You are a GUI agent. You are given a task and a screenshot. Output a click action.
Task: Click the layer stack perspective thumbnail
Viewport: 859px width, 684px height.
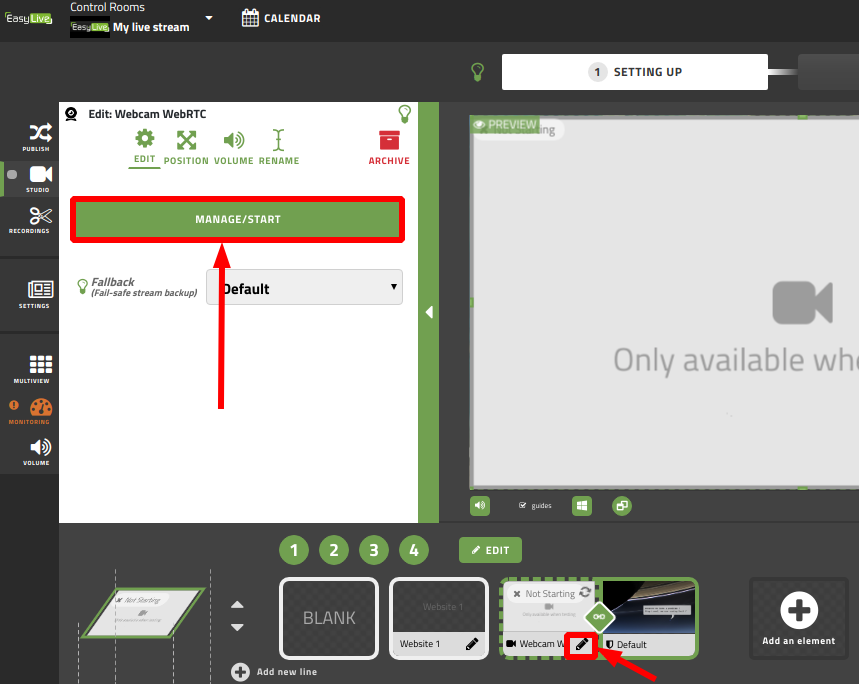[x=145, y=612]
